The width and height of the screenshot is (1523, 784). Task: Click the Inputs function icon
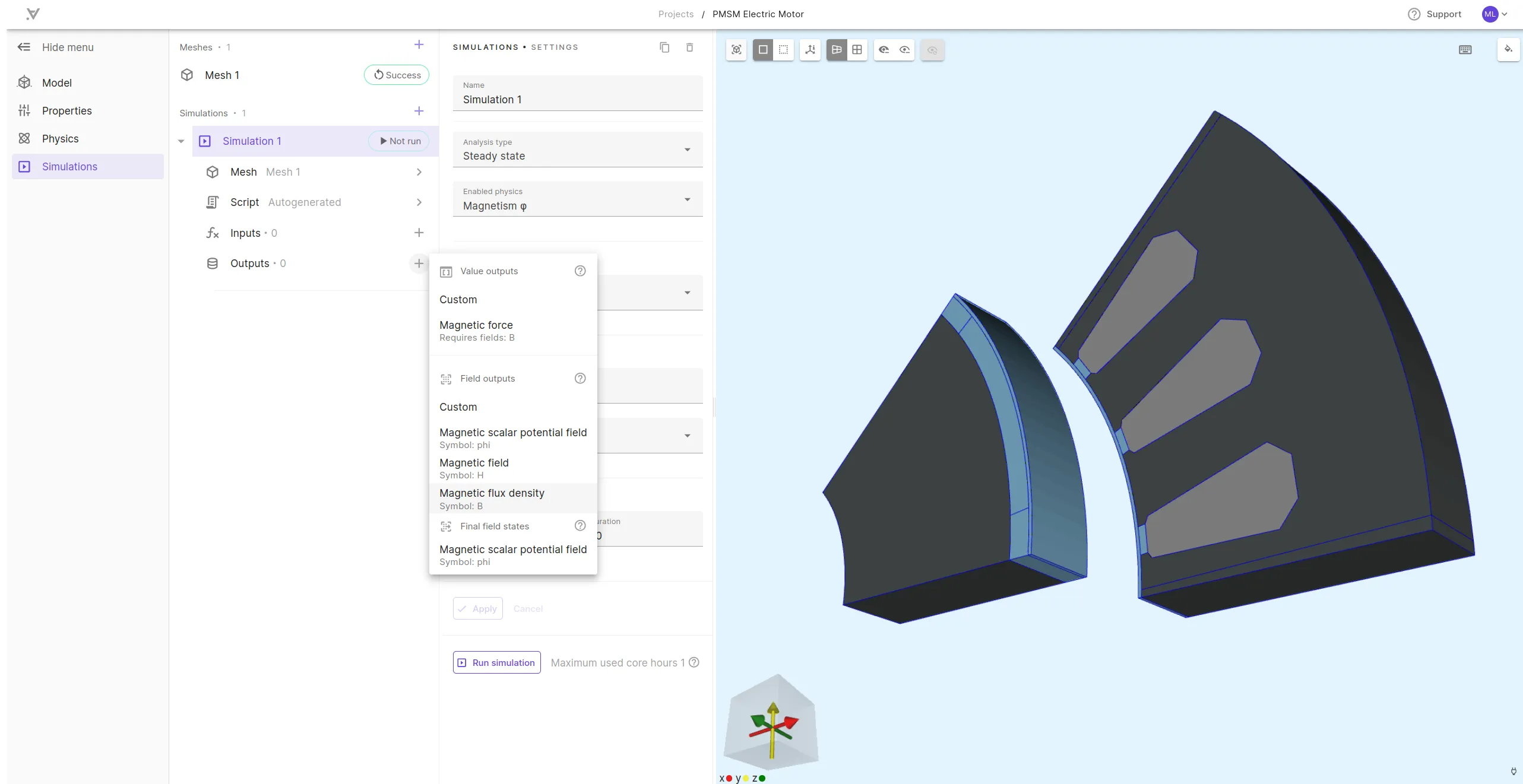tap(212, 233)
